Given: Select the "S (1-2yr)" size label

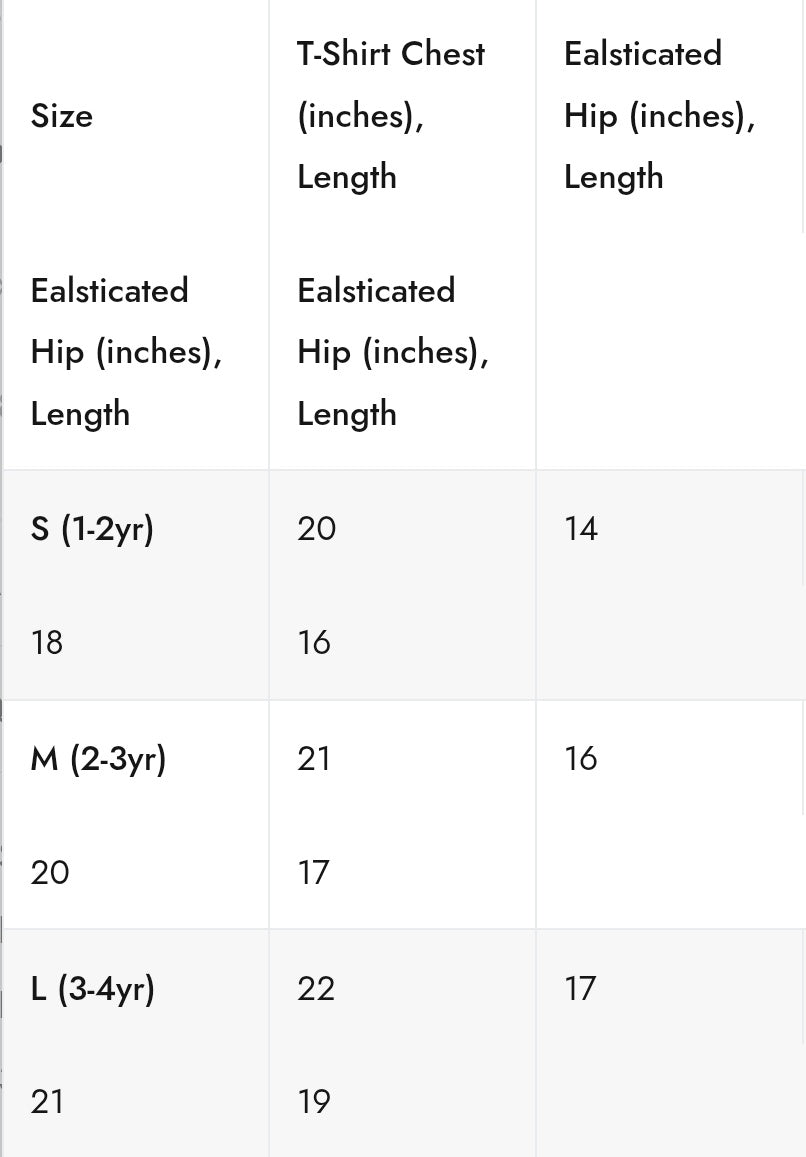Looking at the screenshot, I should [92, 528].
